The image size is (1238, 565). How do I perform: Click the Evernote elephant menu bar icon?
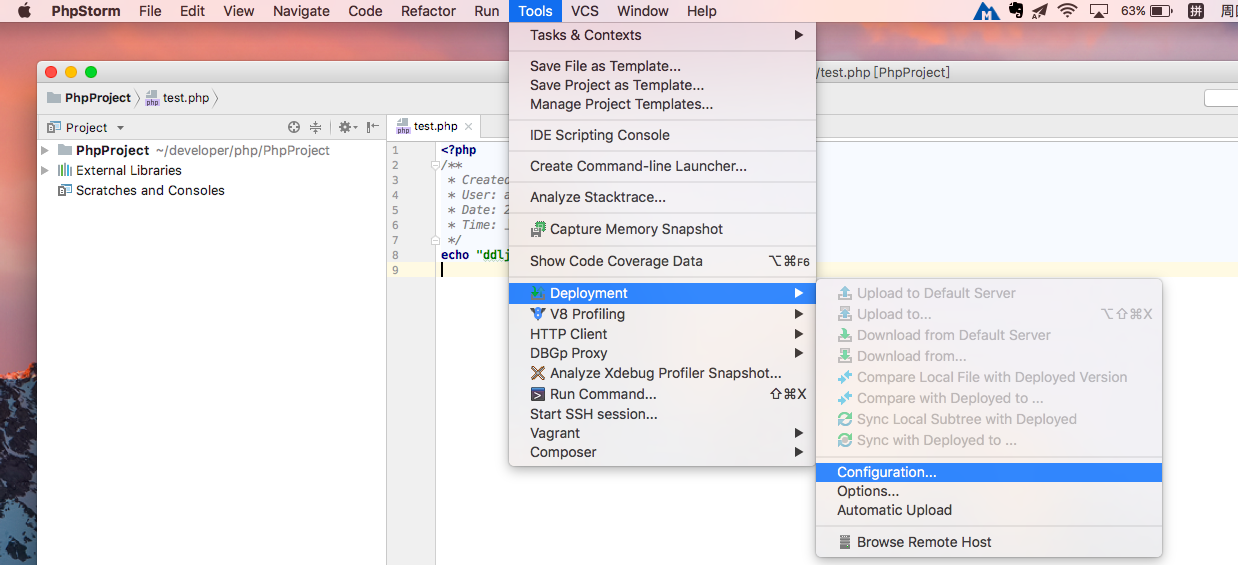click(1016, 11)
